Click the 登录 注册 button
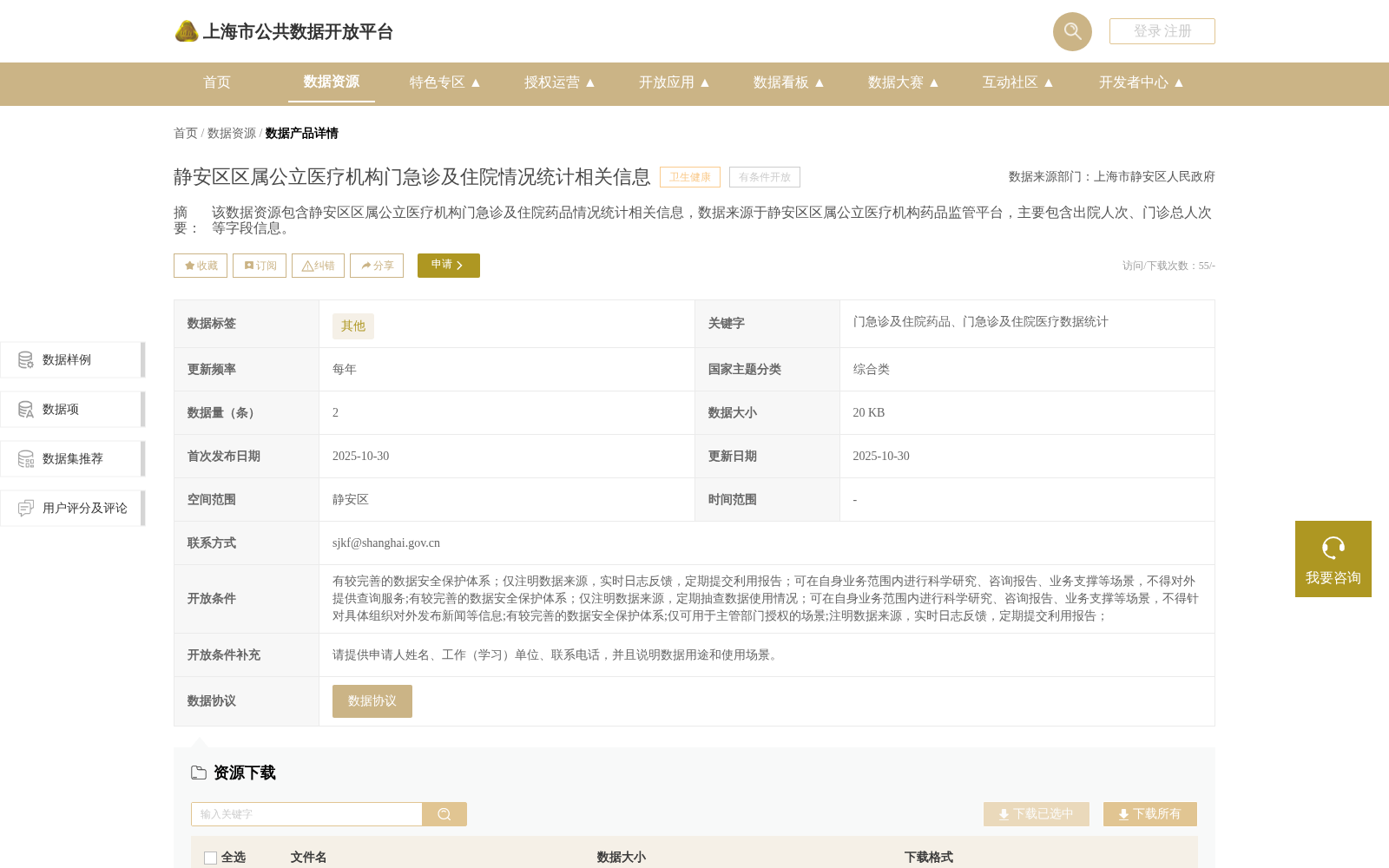Viewport: 1389px width, 868px height. [x=1162, y=31]
